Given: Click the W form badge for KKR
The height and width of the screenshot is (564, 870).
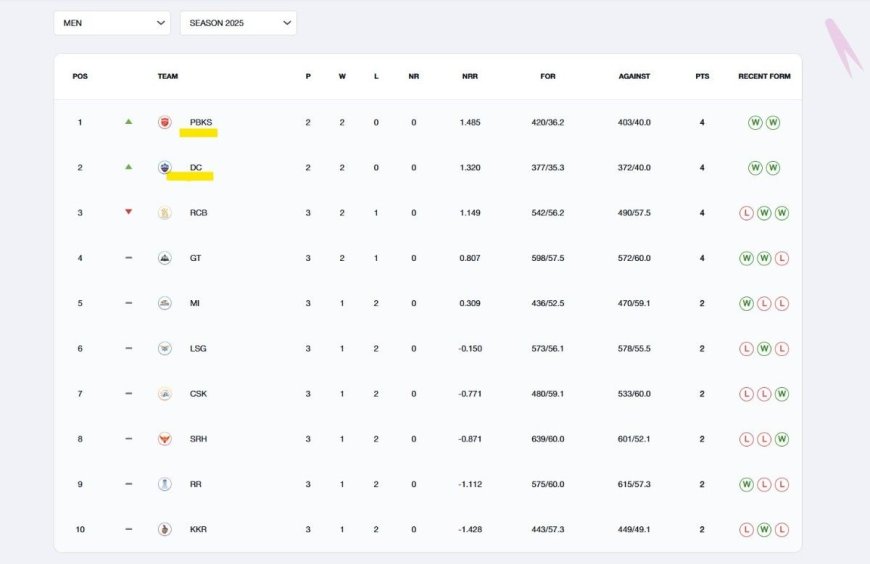Looking at the screenshot, I should 764,530.
